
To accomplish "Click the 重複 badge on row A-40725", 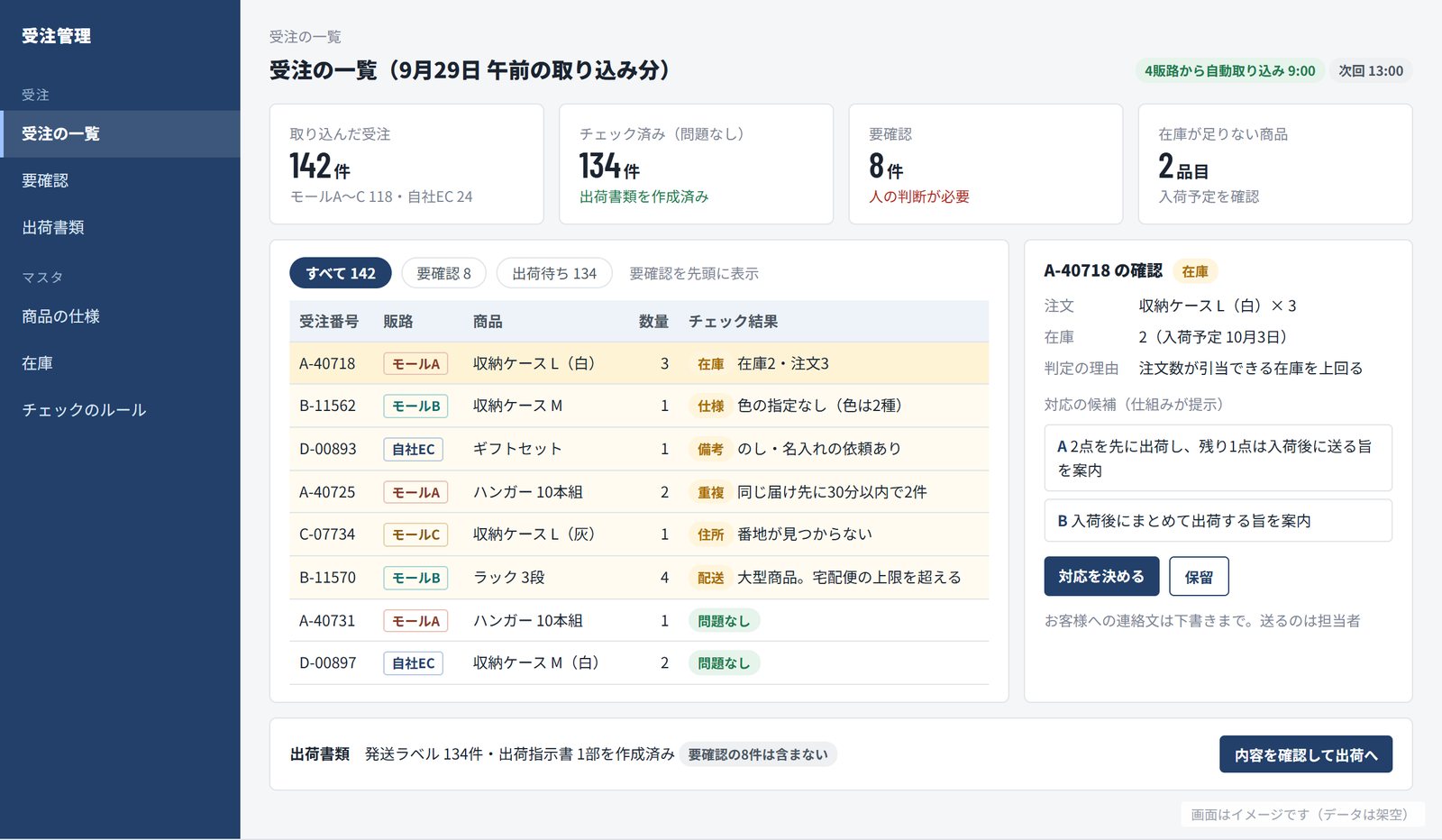I will click(x=711, y=492).
